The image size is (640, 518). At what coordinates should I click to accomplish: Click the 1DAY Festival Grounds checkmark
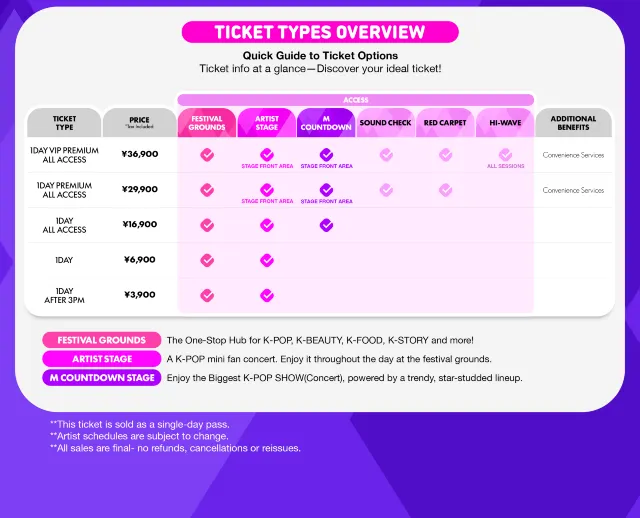[207, 260]
